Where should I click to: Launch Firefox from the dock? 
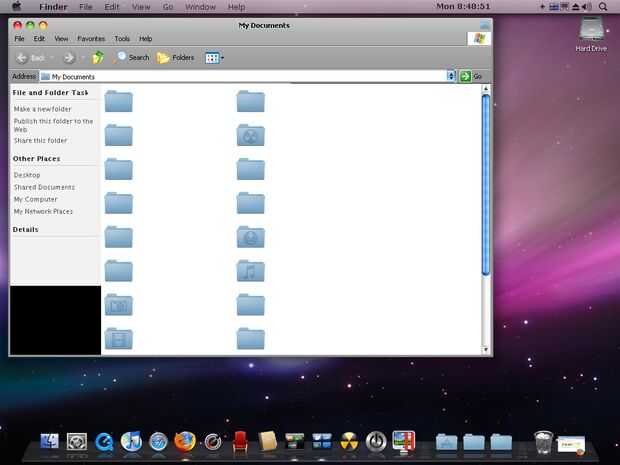[185, 441]
